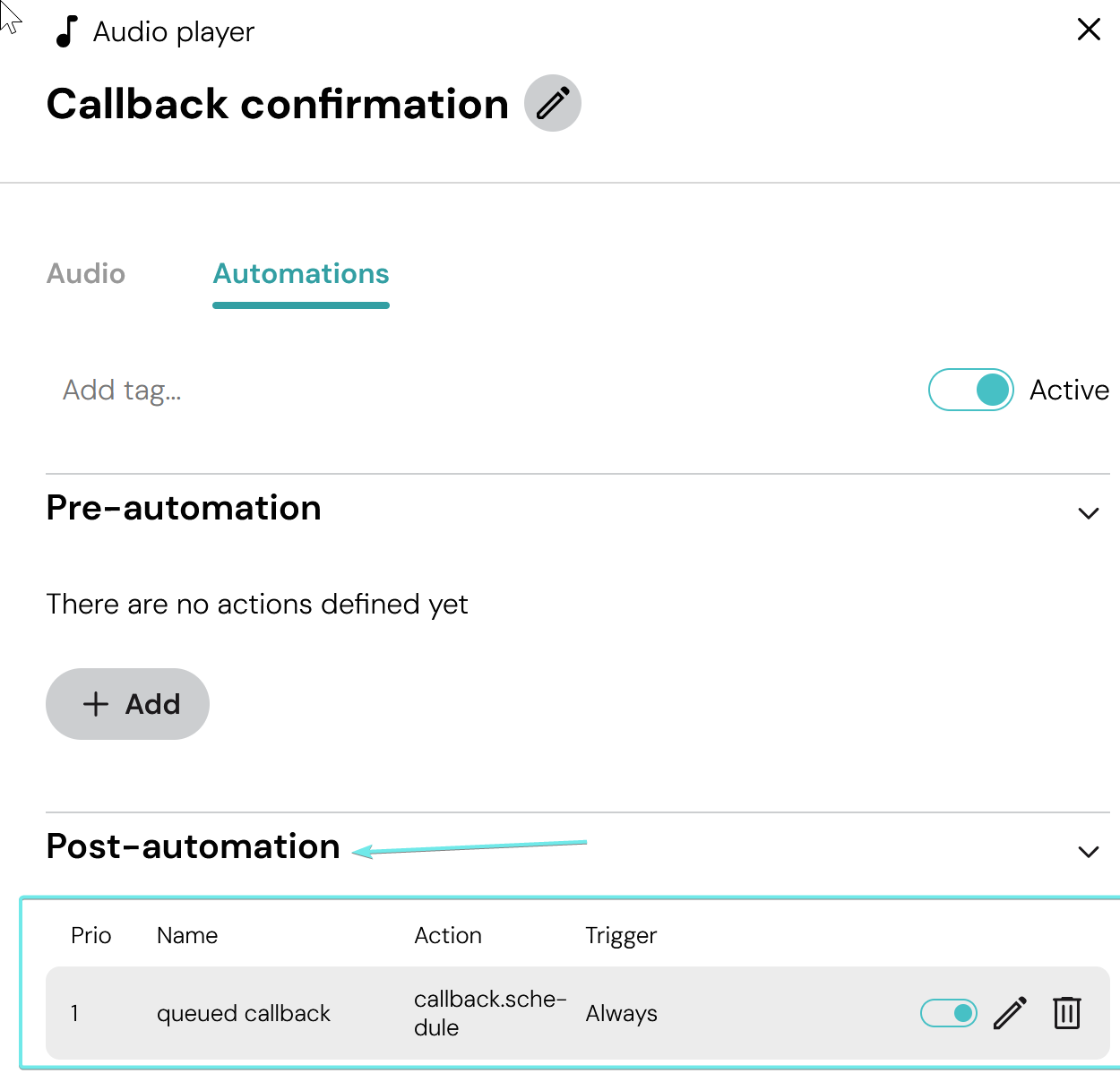1120x1082 pixels.
Task: Click the callback.schedule action cell
Action: pyautogui.click(x=489, y=1013)
